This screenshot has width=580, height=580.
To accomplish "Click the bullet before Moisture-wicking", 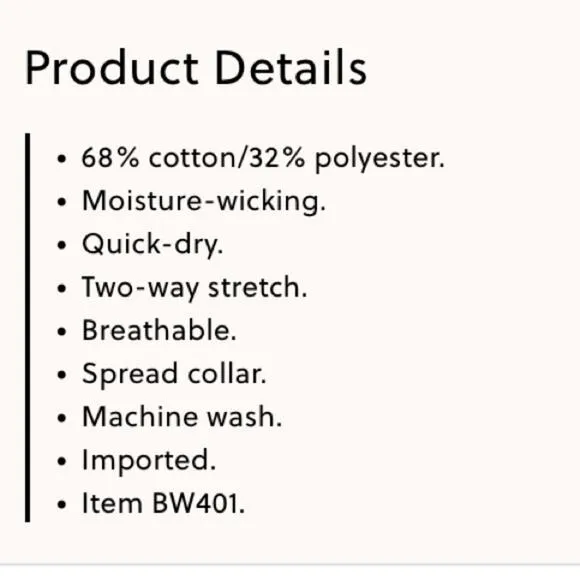I will click(x=62, y=202).
